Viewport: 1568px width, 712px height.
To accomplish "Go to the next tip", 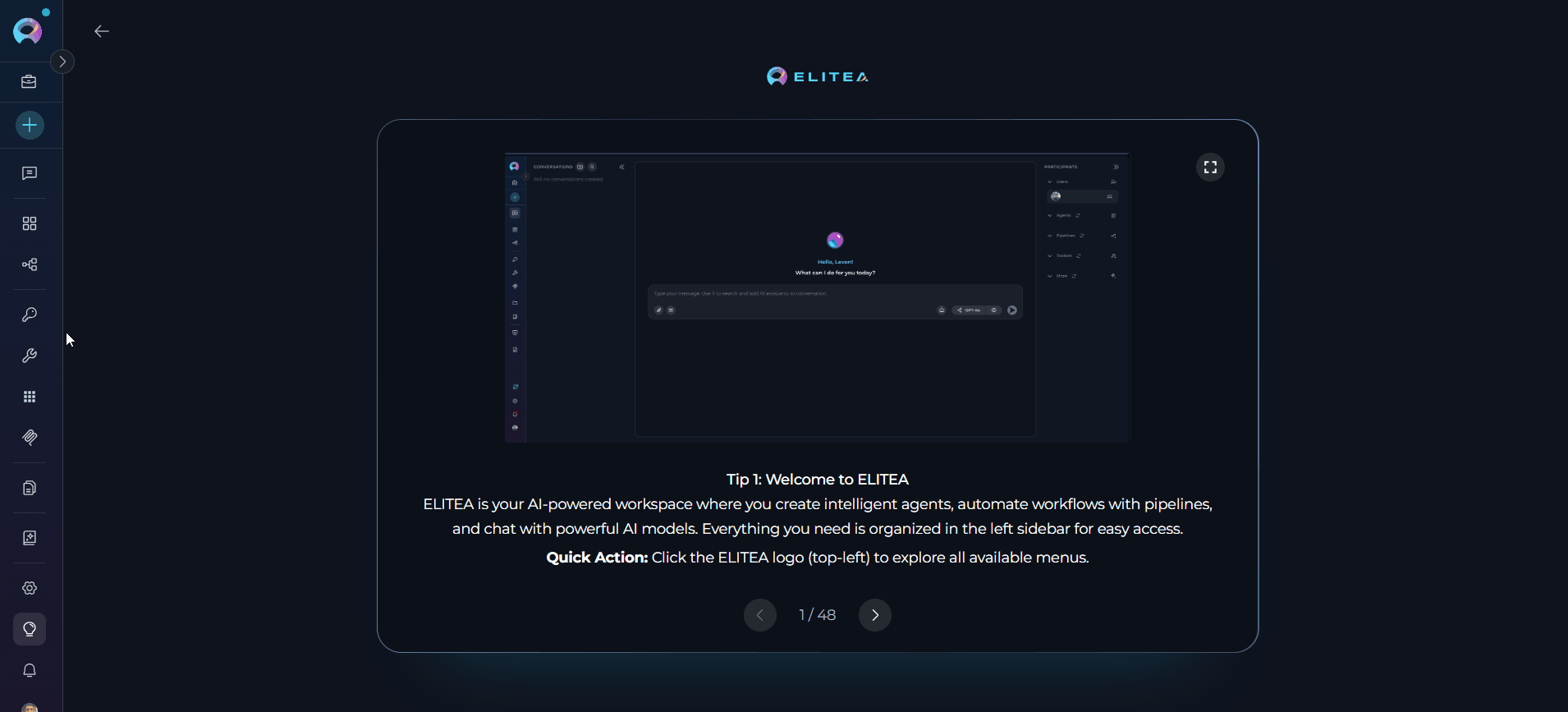I will 875,615.
